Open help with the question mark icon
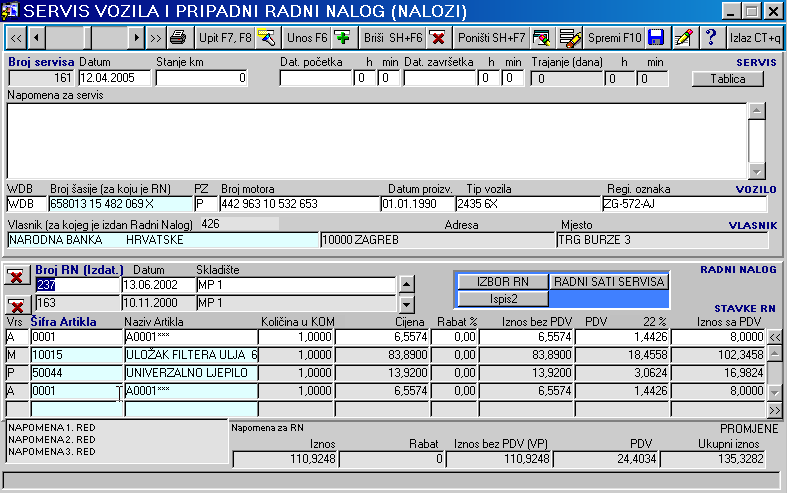This screenshot has height=493, width=787. [x=711, y=38]
